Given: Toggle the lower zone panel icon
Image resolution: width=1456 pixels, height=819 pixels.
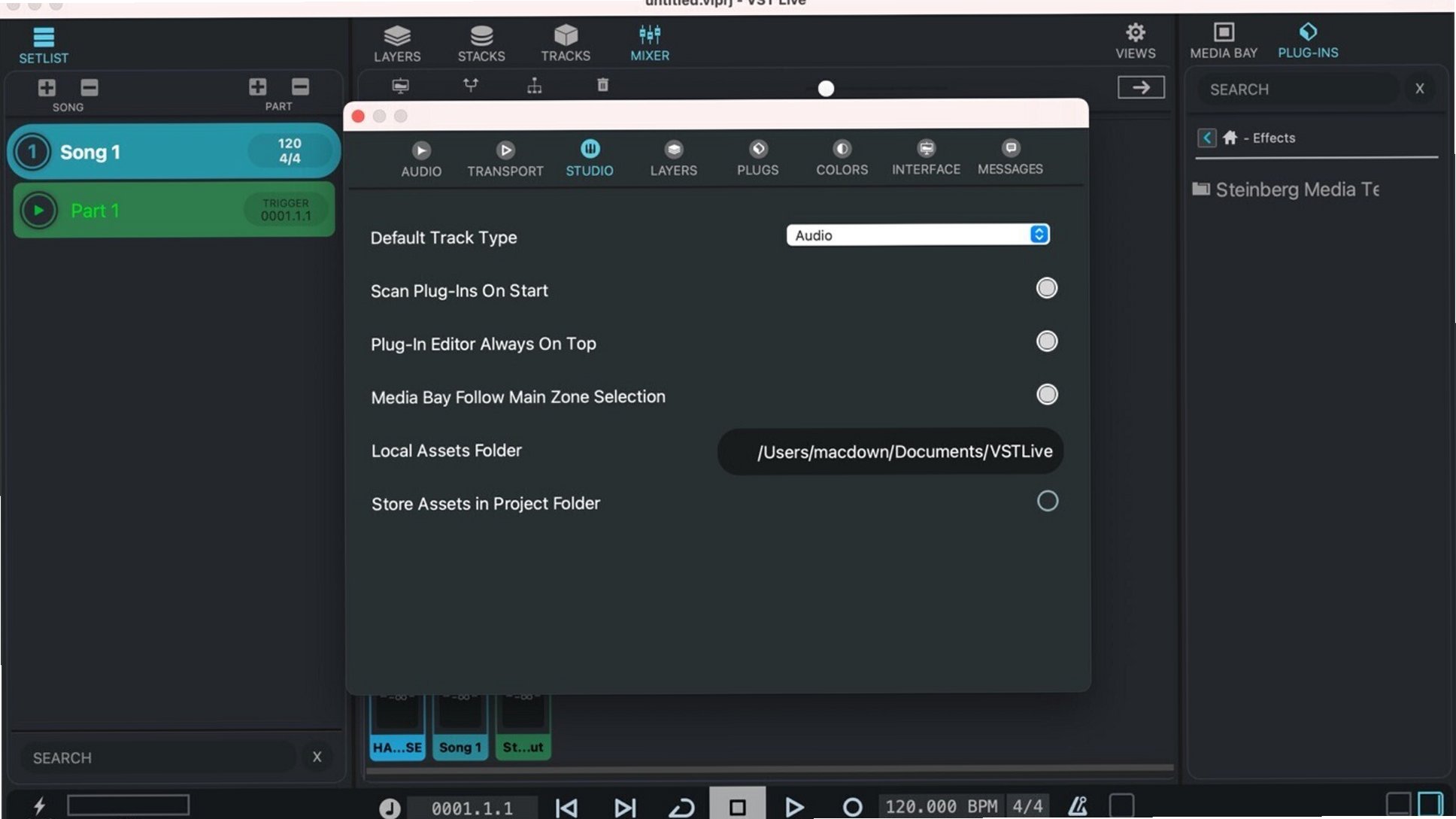Looking at the screenshot, I should coord(1399,804).
